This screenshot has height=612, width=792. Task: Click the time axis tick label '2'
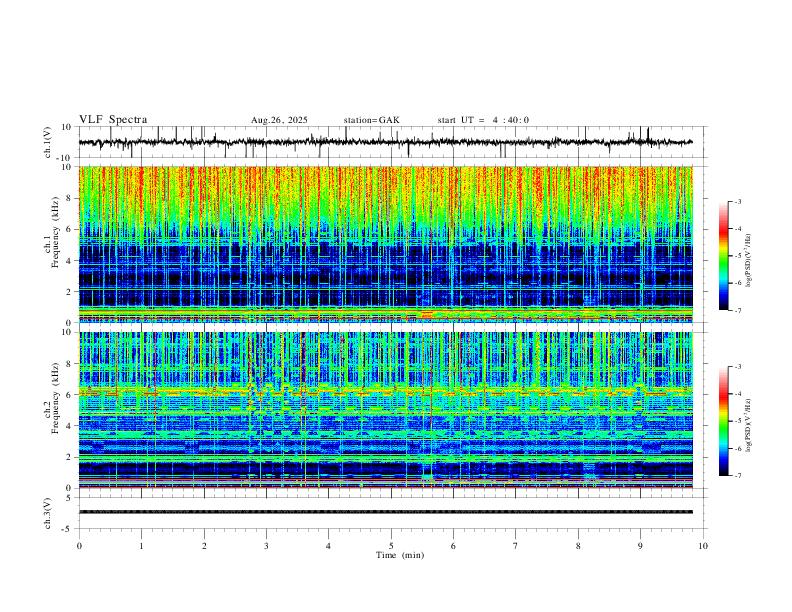coord(204,546)
